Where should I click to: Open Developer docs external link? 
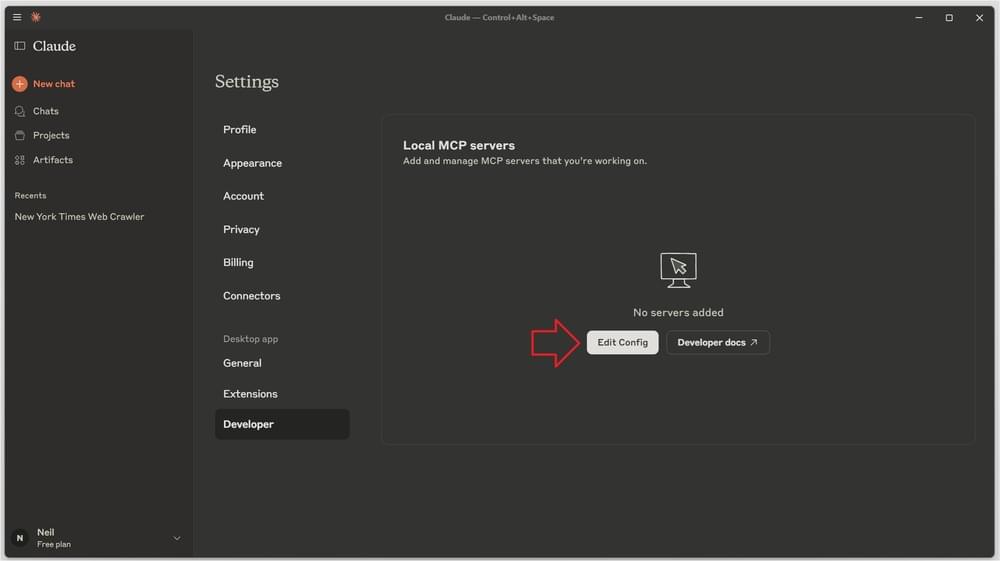(717, 342)
